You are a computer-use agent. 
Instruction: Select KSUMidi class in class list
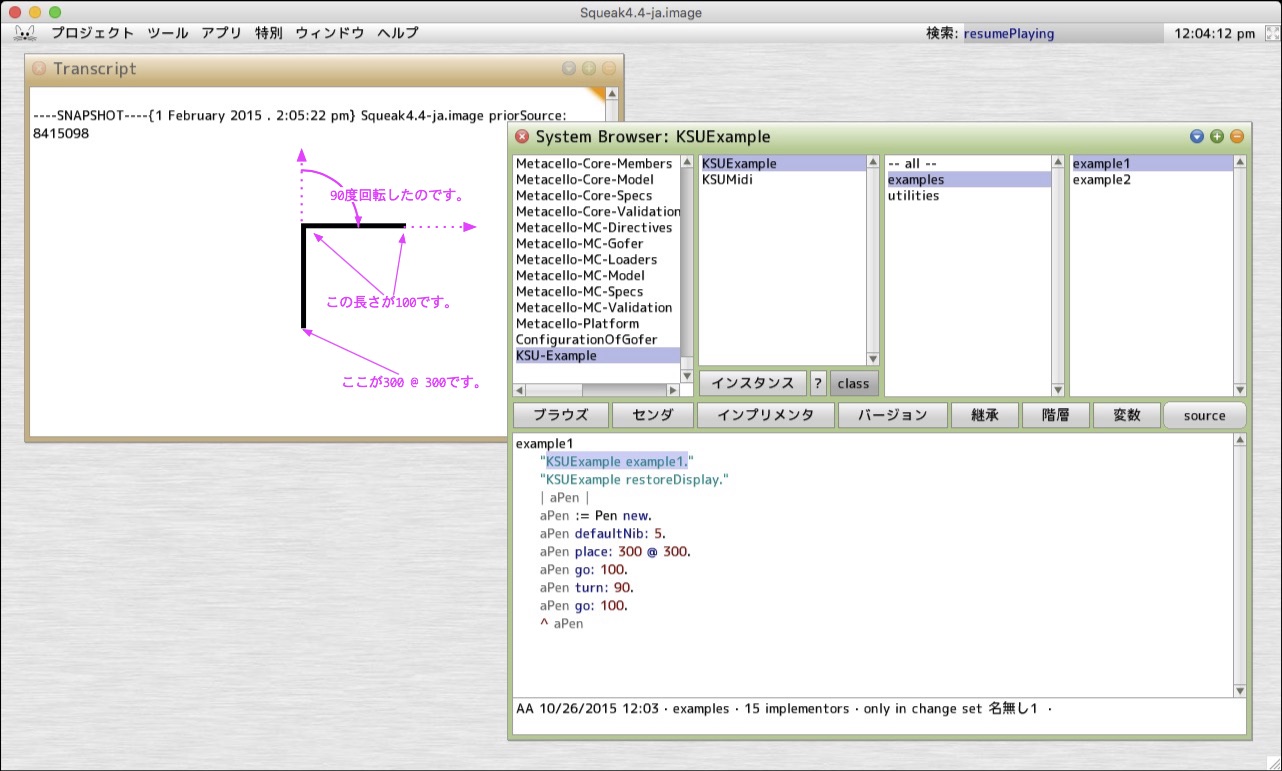782,180
